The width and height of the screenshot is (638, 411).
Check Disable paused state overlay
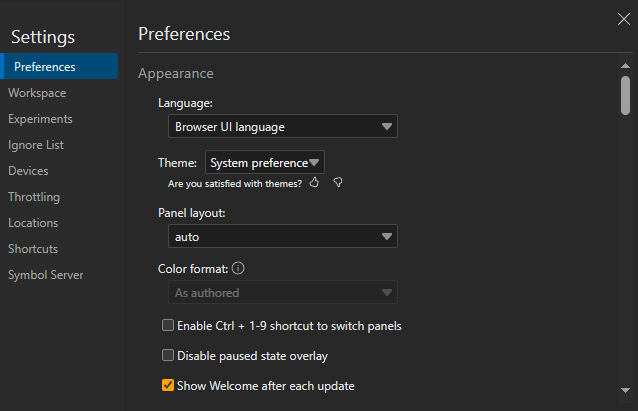[168, 355]
